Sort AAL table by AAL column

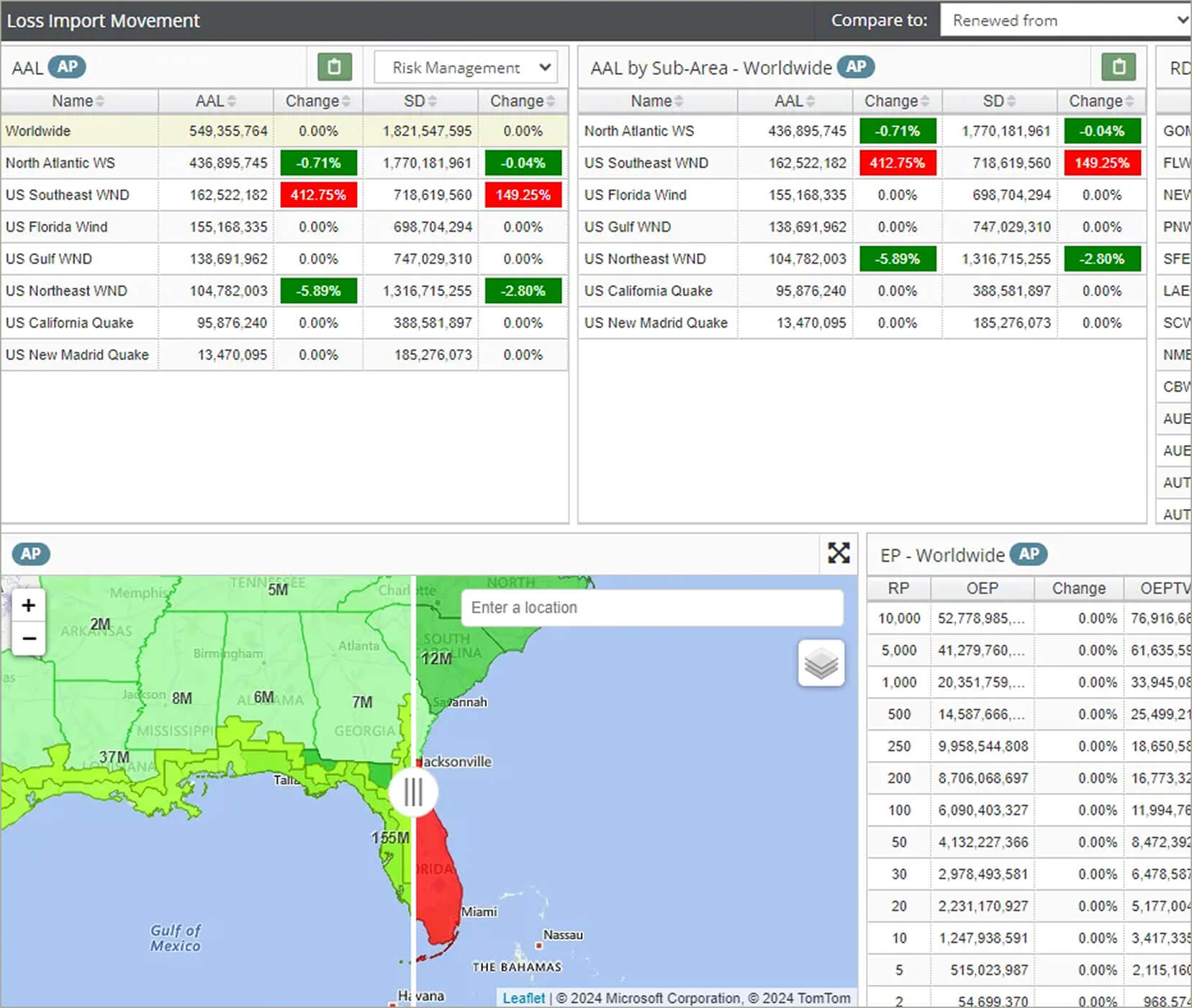pyautogui.click(x=215, y=101)
